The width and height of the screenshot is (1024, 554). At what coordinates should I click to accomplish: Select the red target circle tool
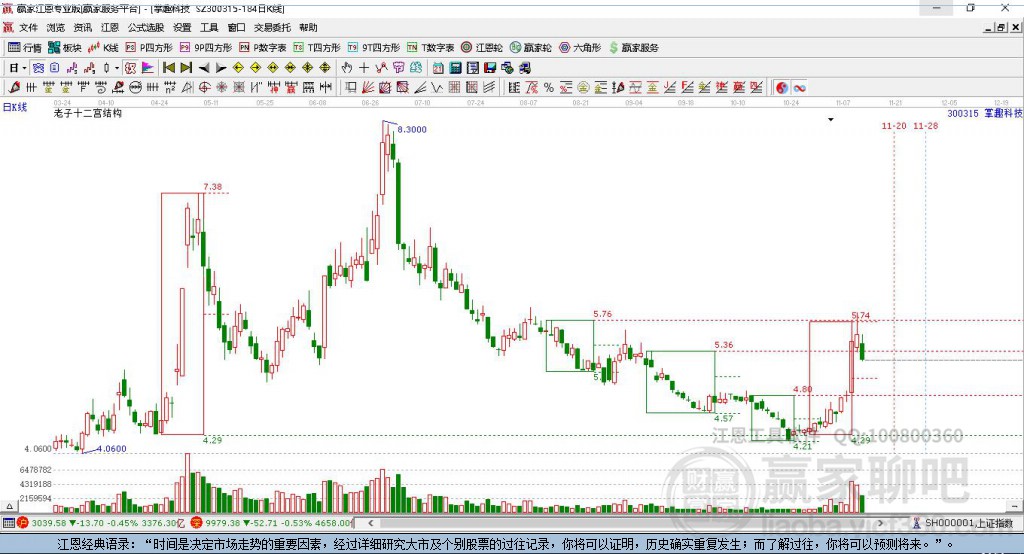pyautogui.click(x=204, y=88)
